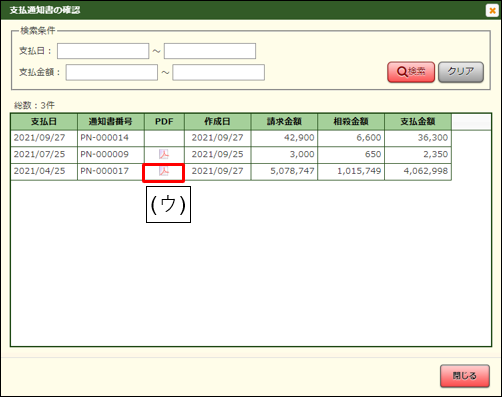Focus the 支払日 start date field
Image resolution: width=502 pixels, height=397 pixels.
(x=103, y=51)
